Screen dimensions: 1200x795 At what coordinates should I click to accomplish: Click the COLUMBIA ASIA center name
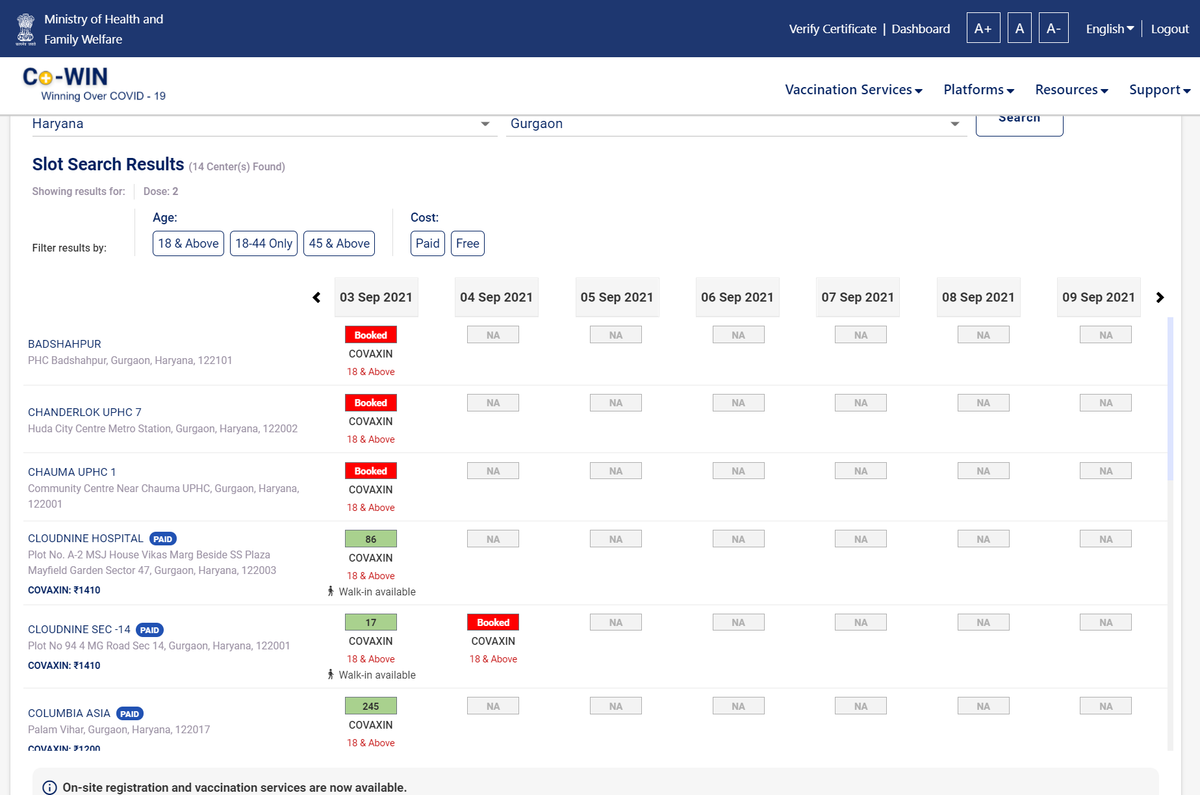click(69, 713)
